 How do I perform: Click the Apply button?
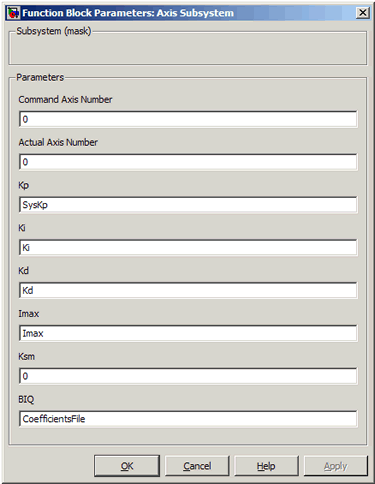click(x=336, y=466)
